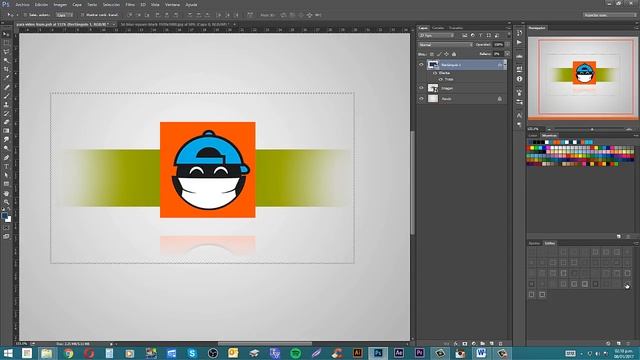This screenshot has width=640, height=360.
Task: Open the Relleno slider arrow
Action: pos(507,54)
